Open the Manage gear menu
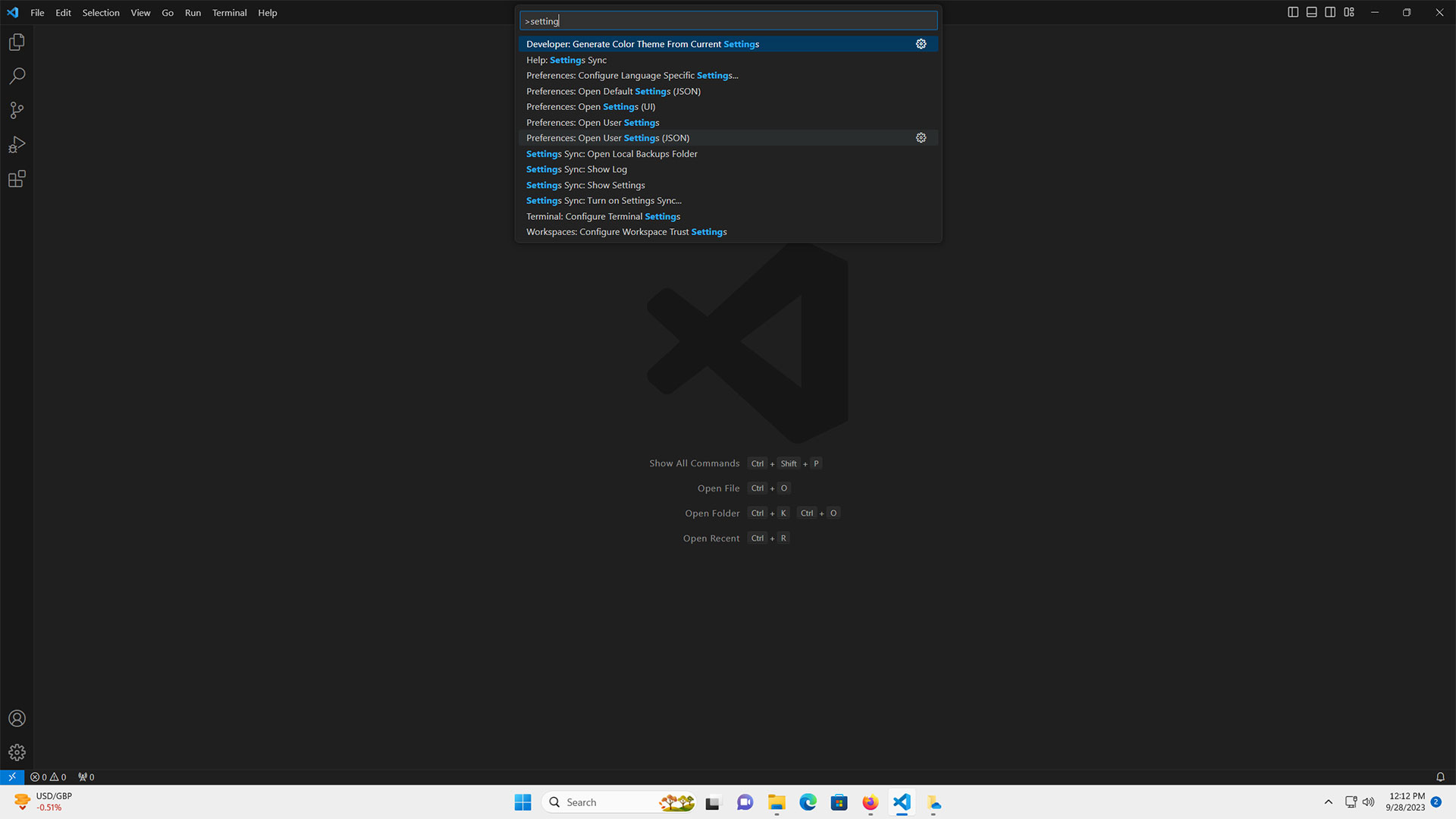The width and height of the screenshot is (1456, 819). point(17,752)
